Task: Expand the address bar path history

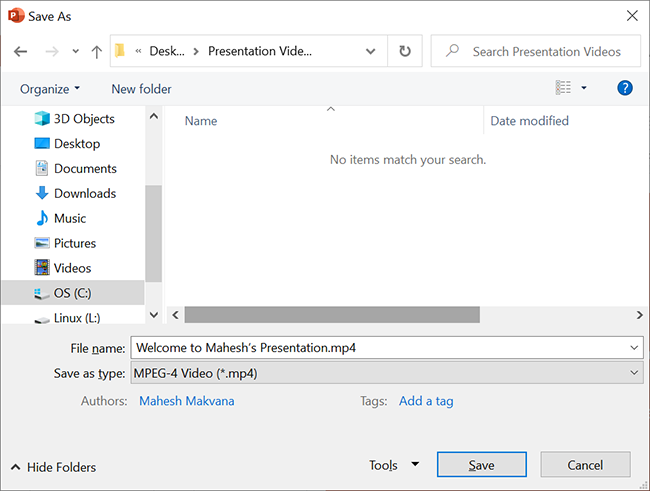Action: point(371,51)
